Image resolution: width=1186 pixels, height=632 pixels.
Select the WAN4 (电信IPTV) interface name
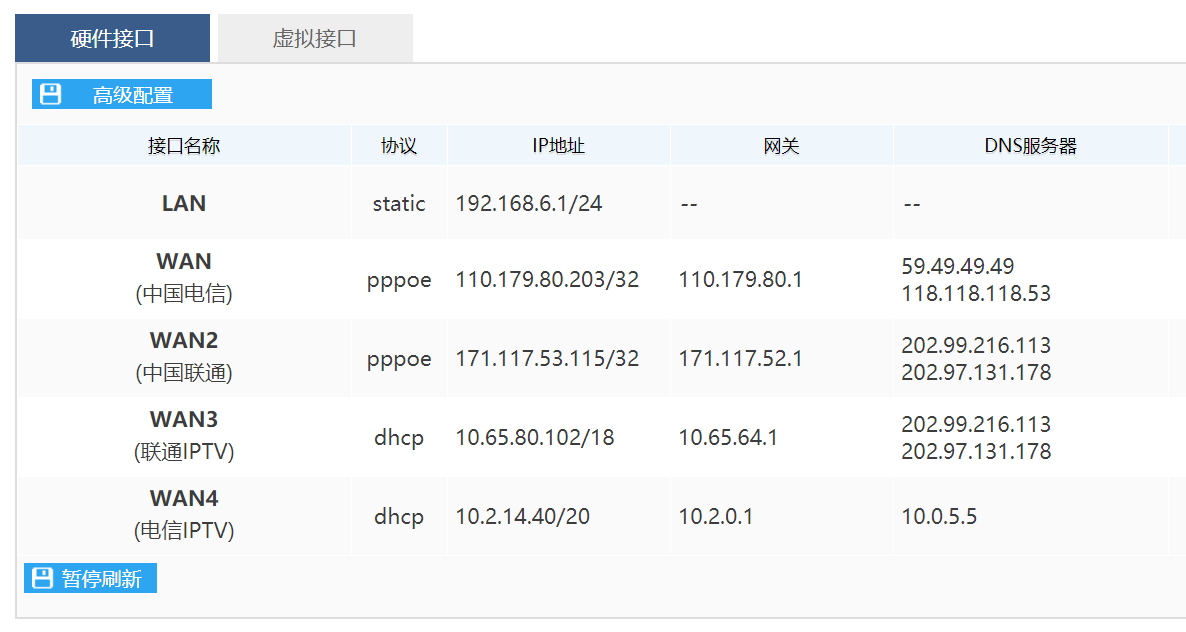point(184,515)
